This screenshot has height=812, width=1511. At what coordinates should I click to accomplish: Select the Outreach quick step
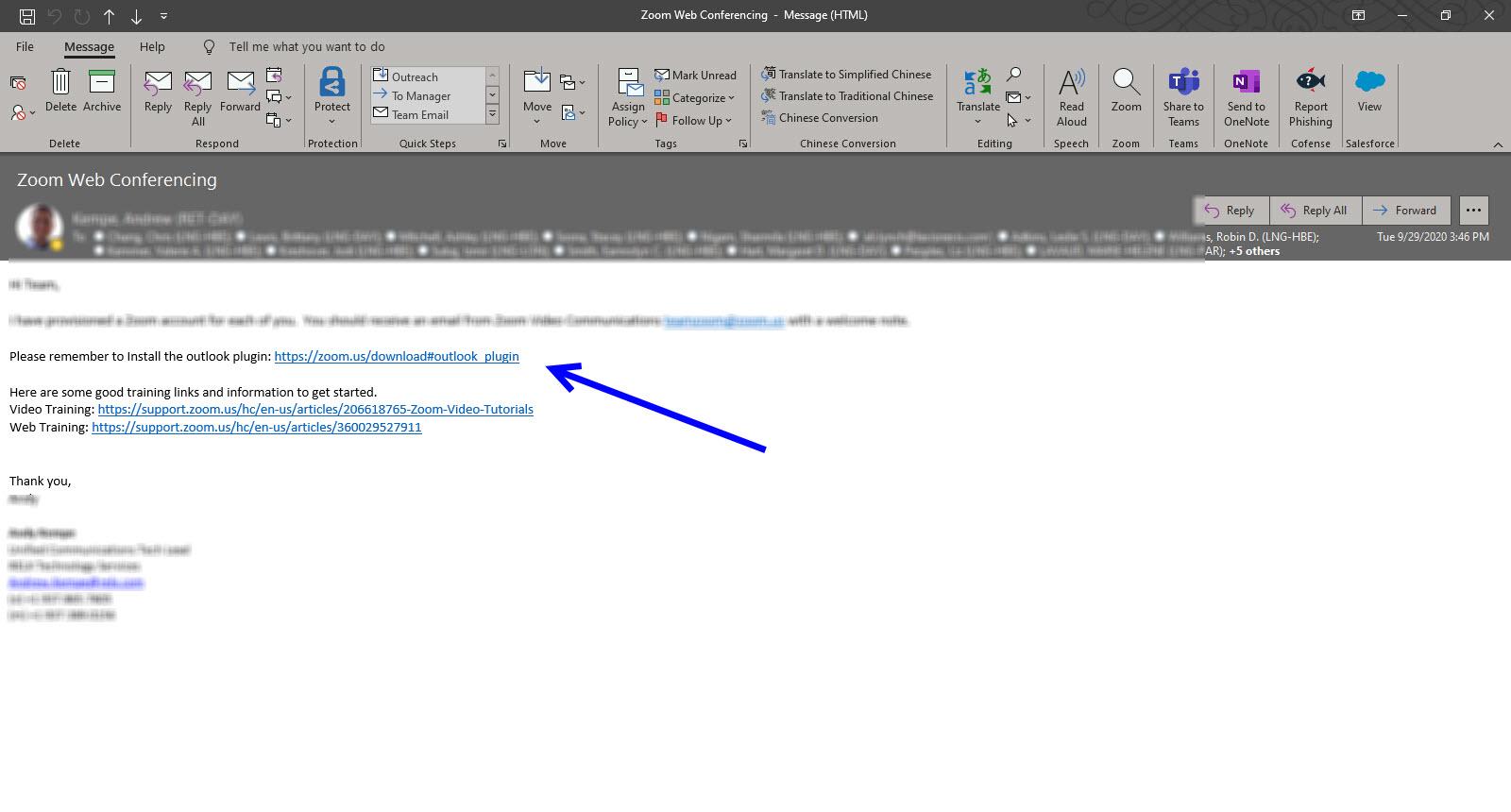pos(428,76)
